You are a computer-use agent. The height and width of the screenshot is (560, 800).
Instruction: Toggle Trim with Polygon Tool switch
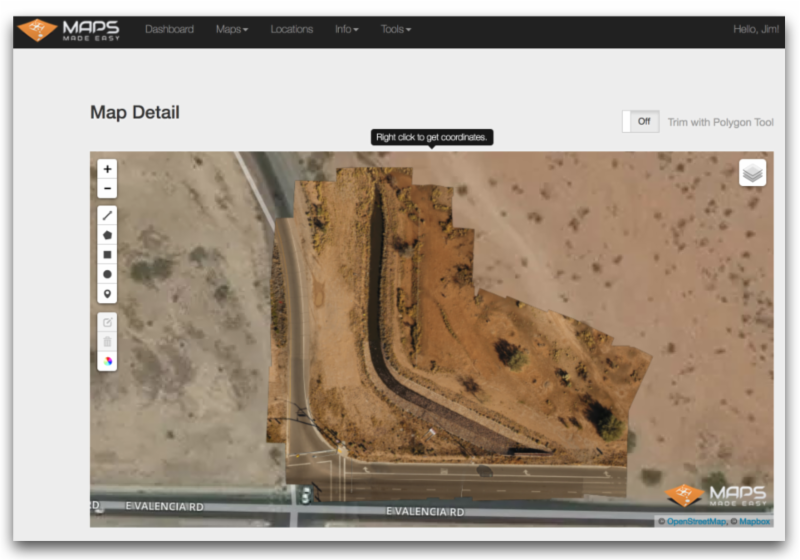(x=640, y=122)
